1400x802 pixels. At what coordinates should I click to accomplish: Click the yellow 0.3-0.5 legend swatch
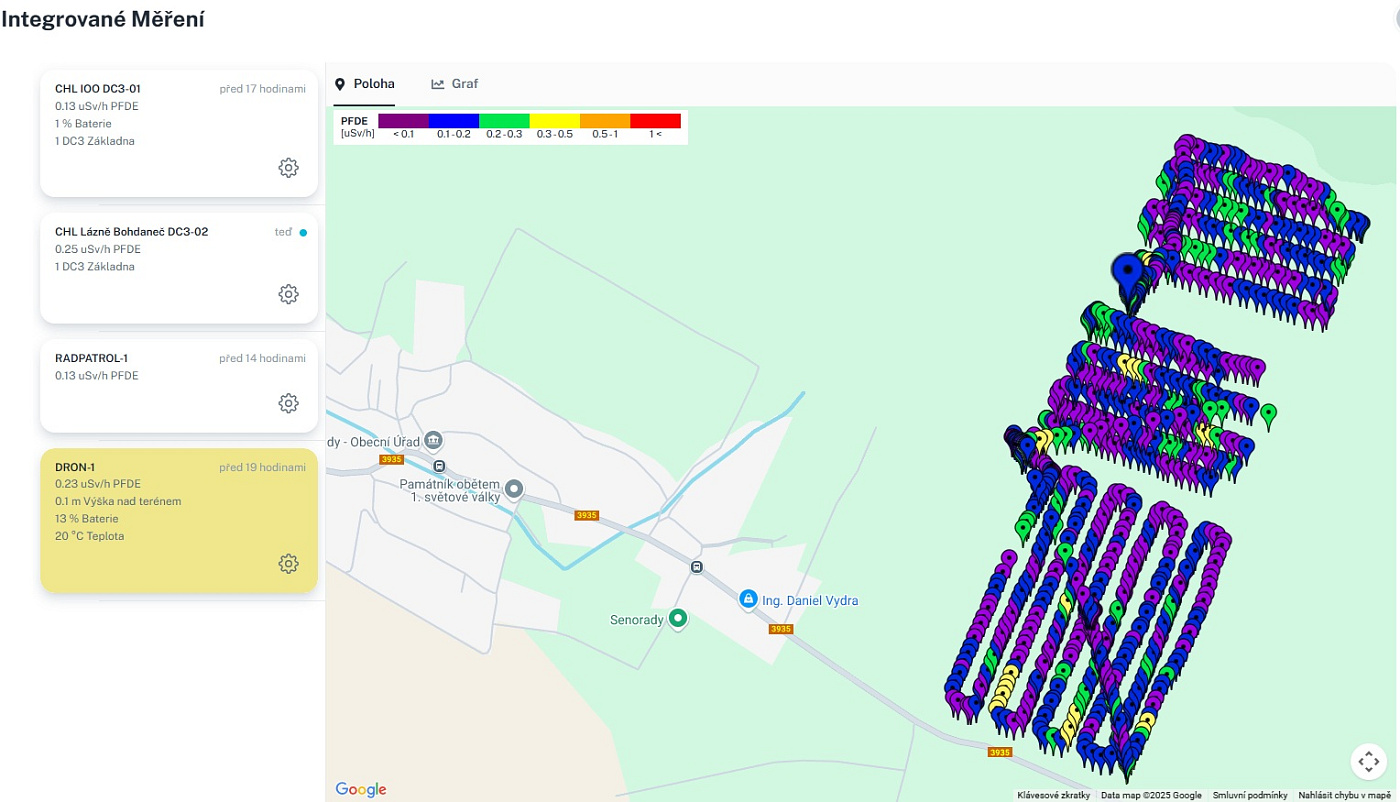tap(554, 121)
